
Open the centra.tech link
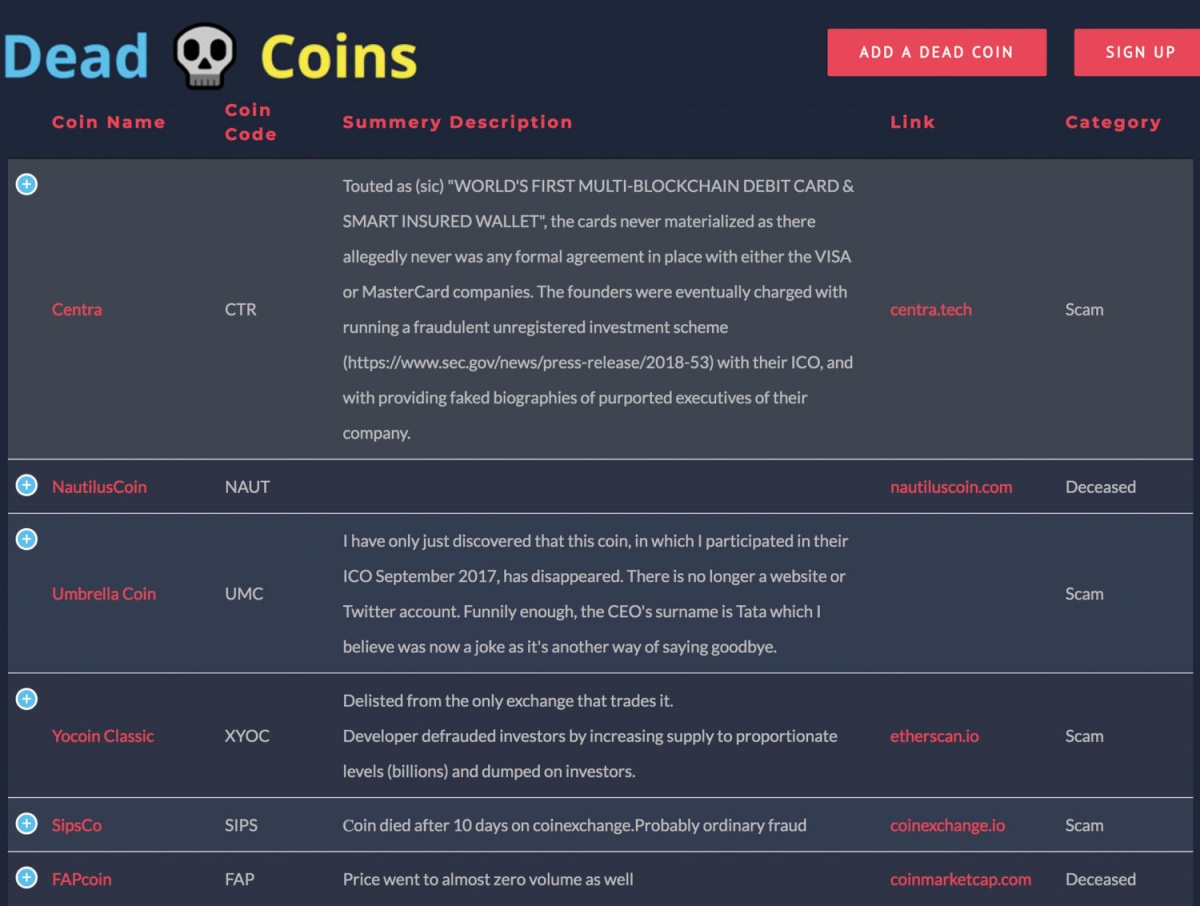931,309
